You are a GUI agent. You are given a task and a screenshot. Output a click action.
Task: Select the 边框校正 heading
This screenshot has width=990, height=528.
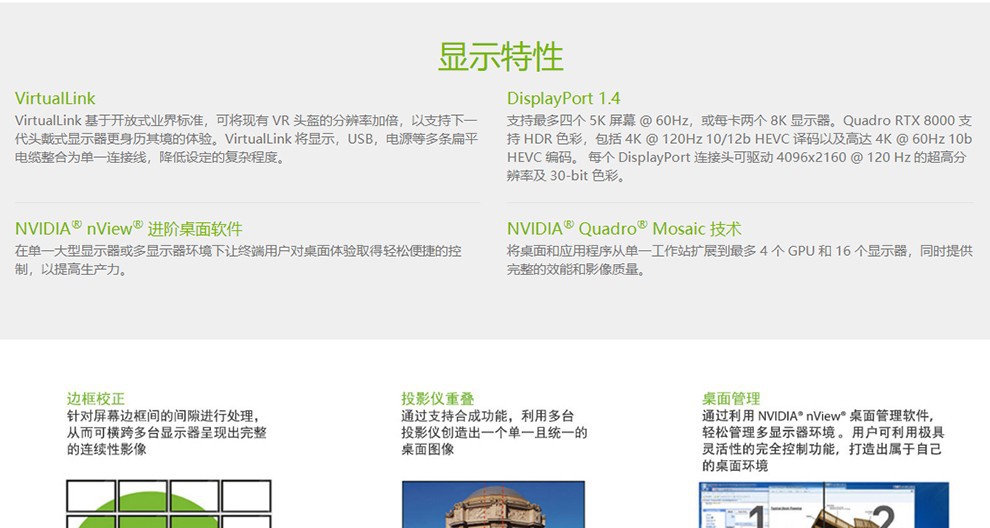tap(96, 399)
